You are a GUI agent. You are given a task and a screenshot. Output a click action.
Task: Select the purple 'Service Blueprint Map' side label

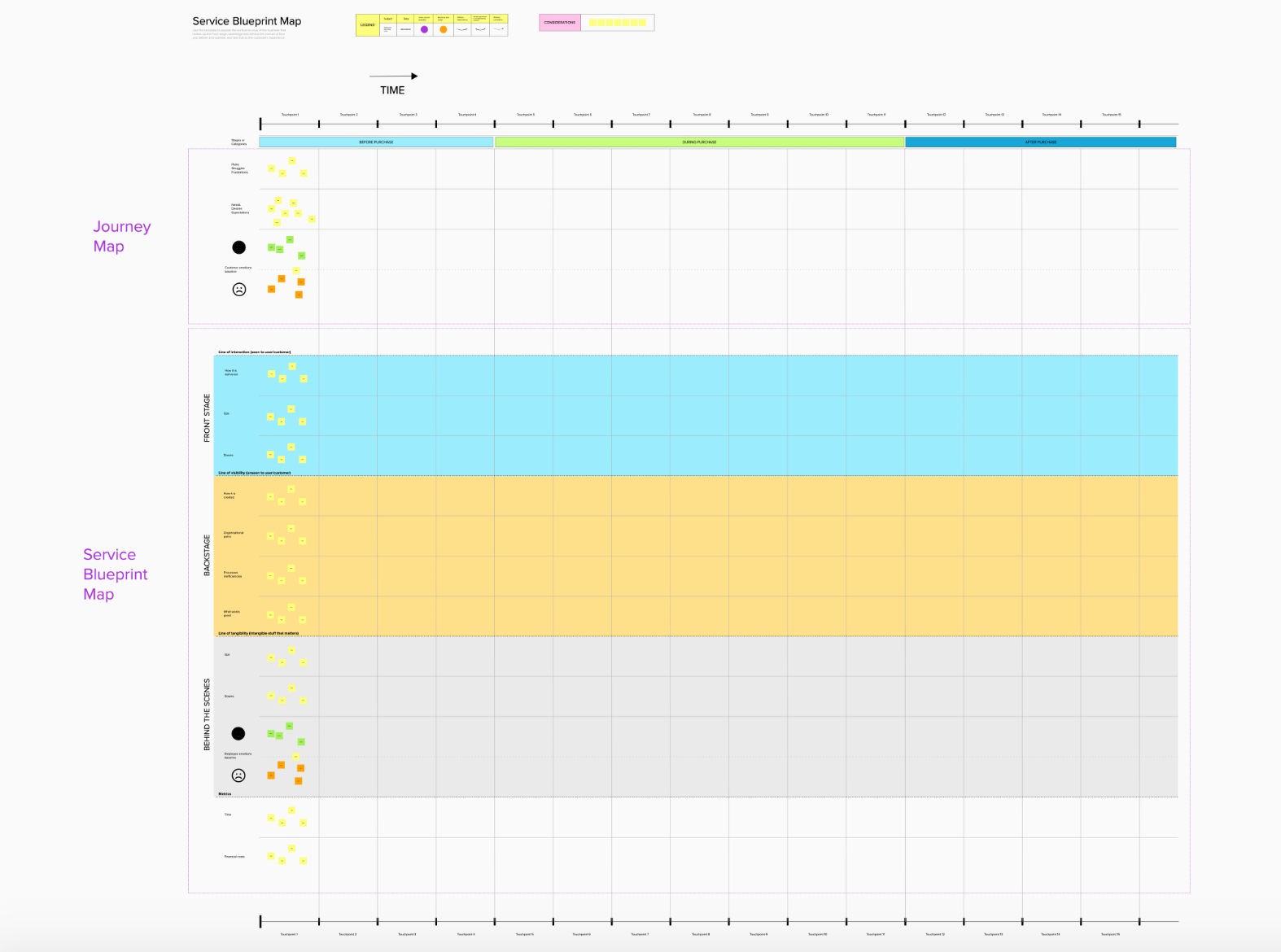tap(116, 574)
